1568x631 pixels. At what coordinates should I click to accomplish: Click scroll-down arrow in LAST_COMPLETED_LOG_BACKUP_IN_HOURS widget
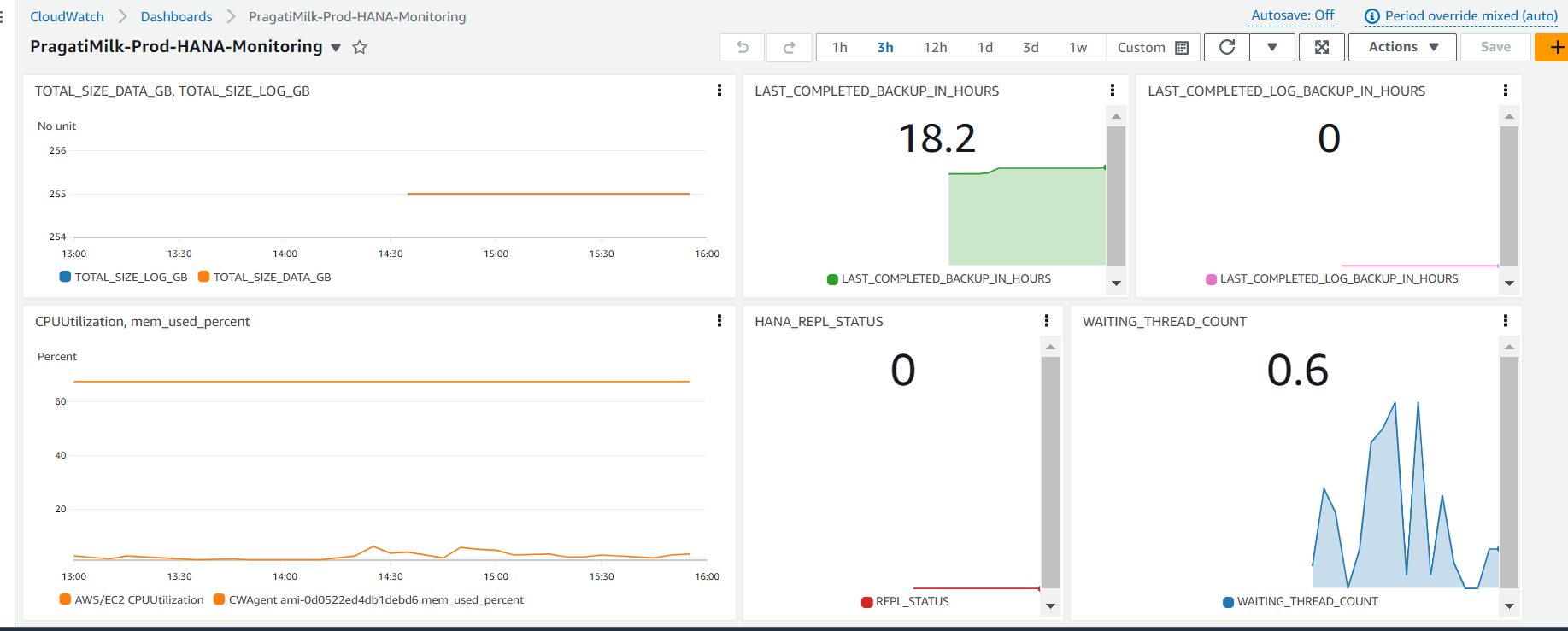1509,283
